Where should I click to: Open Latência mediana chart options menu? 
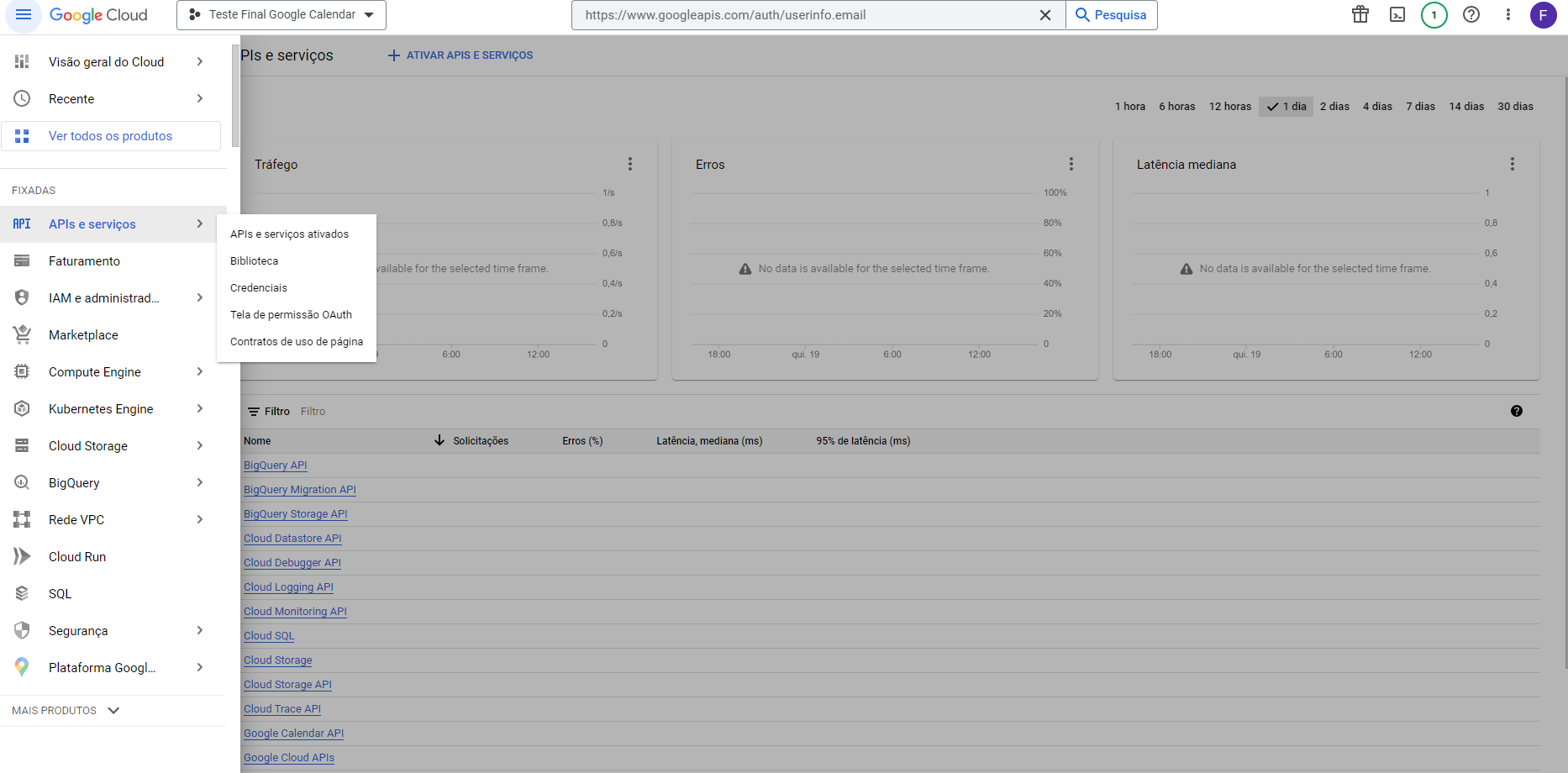(1512, 165)
